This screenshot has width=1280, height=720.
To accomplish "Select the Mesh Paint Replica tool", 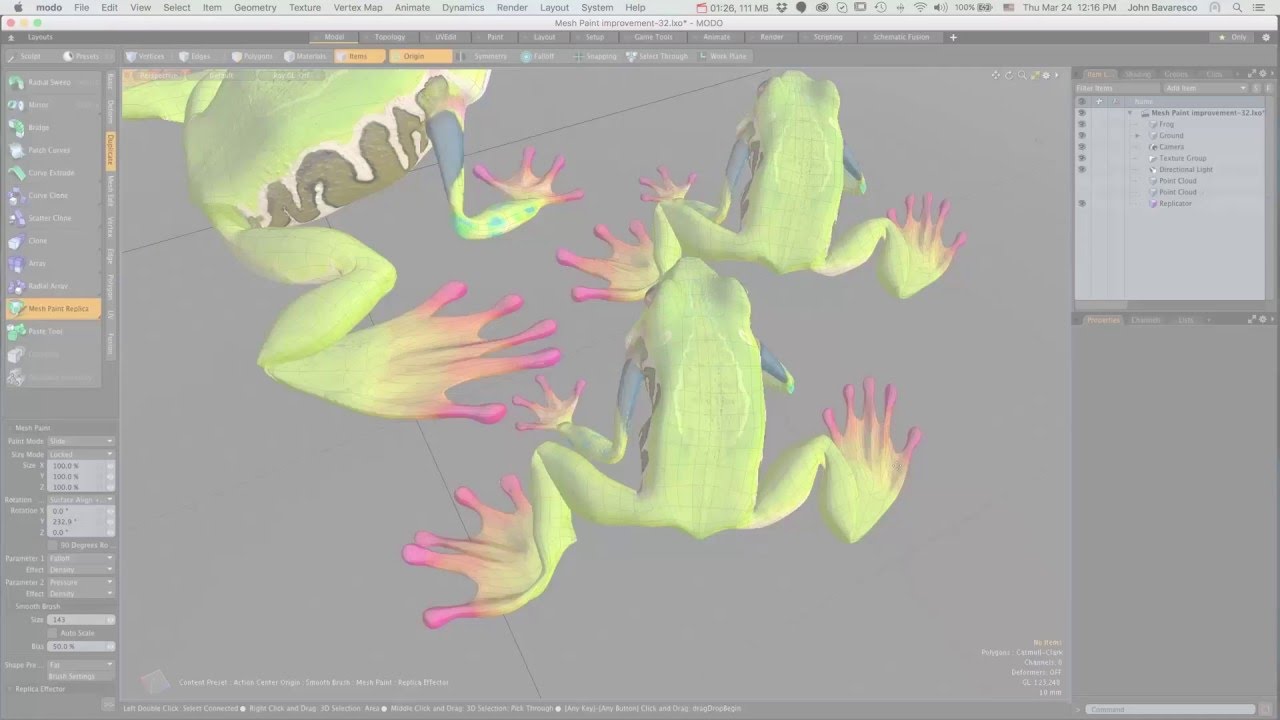I will 52,309.
